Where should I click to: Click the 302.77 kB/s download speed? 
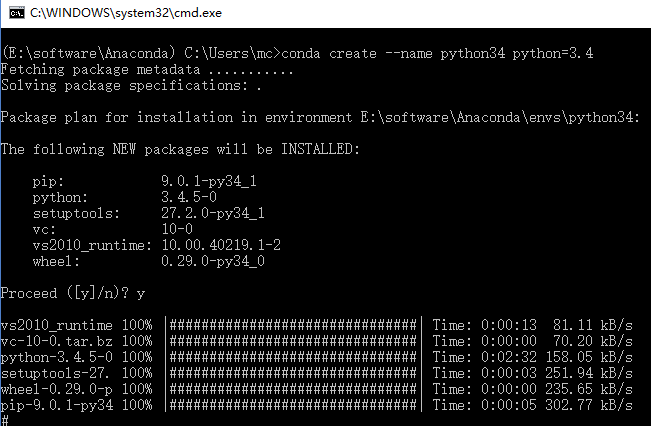(x=589, y=405)
